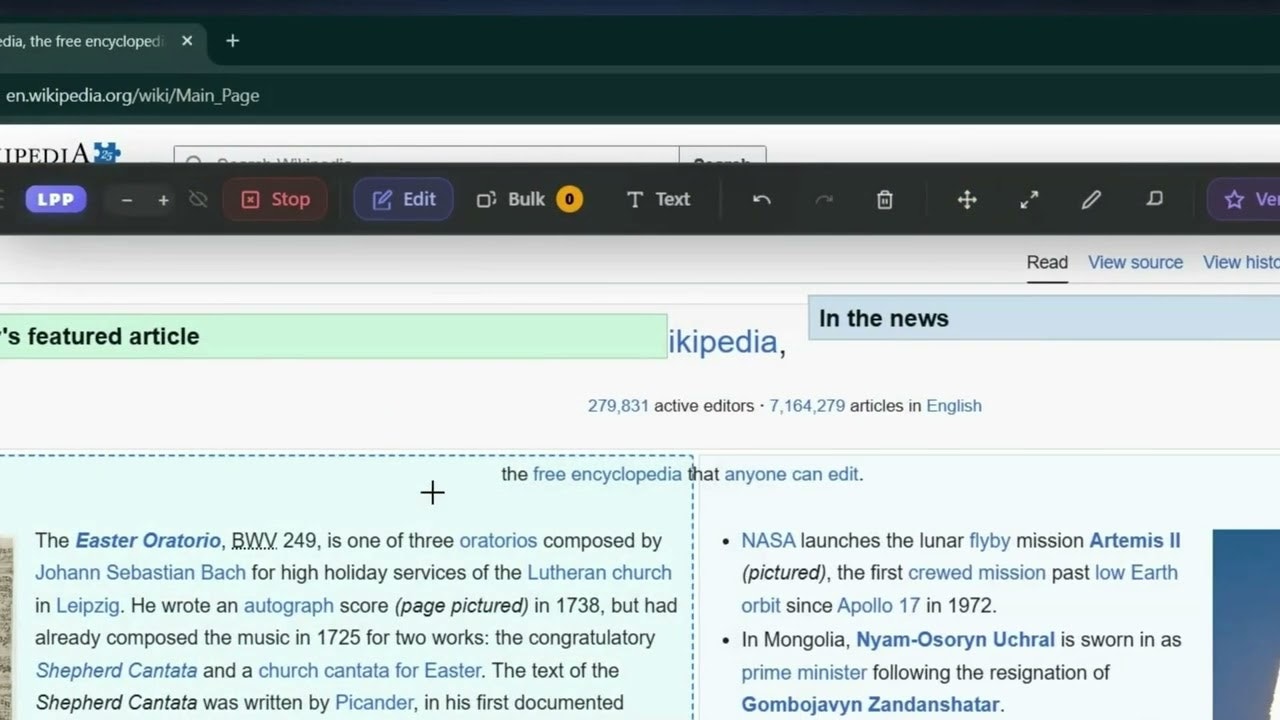Click the trash delete icon

pyautogui.click(x=885, y=200)
